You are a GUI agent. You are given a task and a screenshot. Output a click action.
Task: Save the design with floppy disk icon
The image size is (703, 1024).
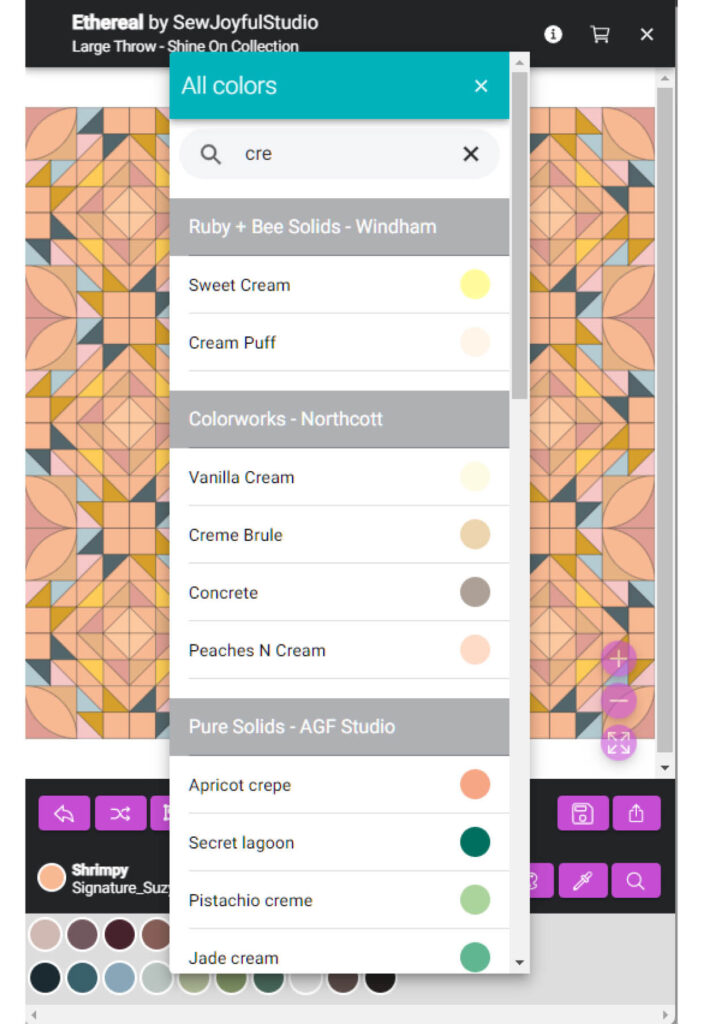583,813
